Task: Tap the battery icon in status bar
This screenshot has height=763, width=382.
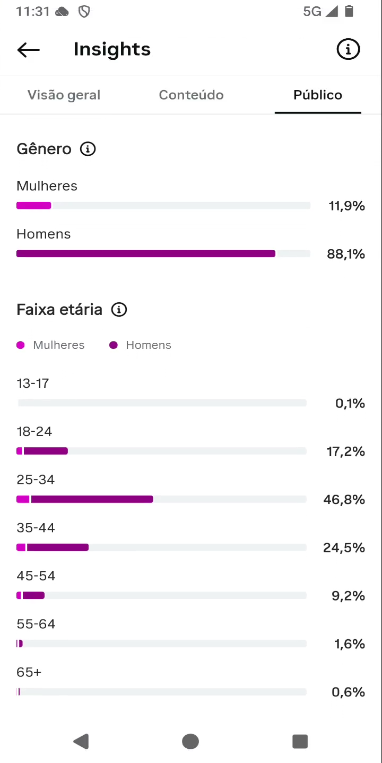Action: [349, 11]
